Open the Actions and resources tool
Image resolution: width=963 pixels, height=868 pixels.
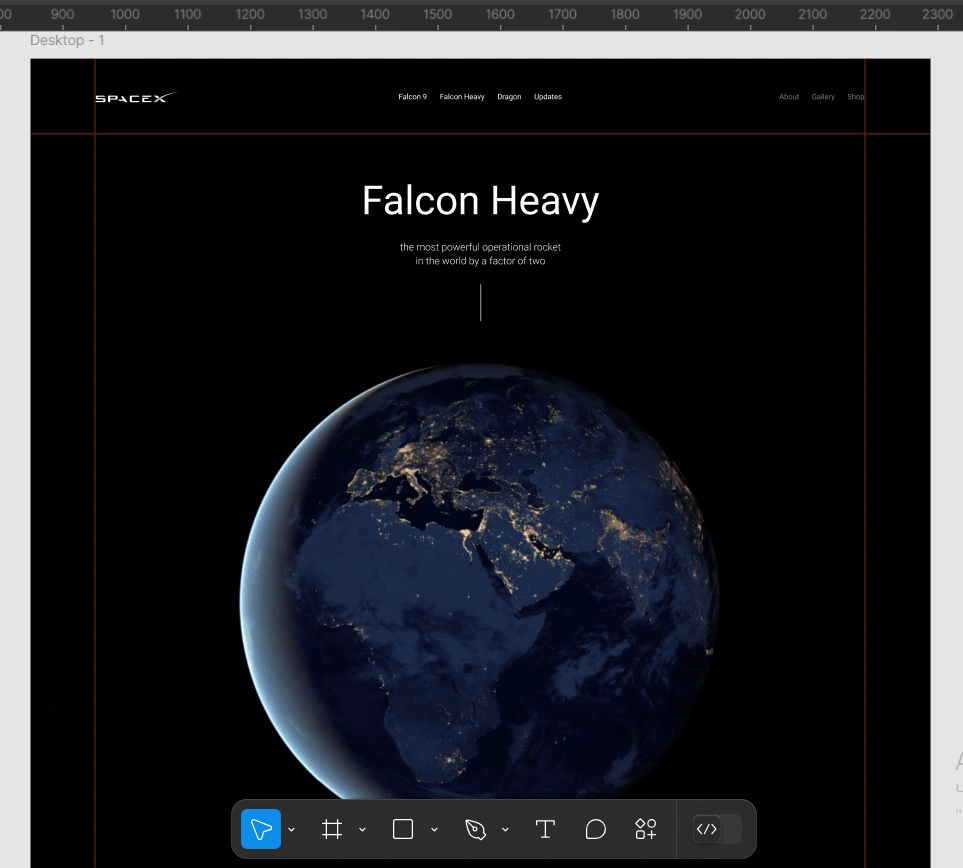645,829
